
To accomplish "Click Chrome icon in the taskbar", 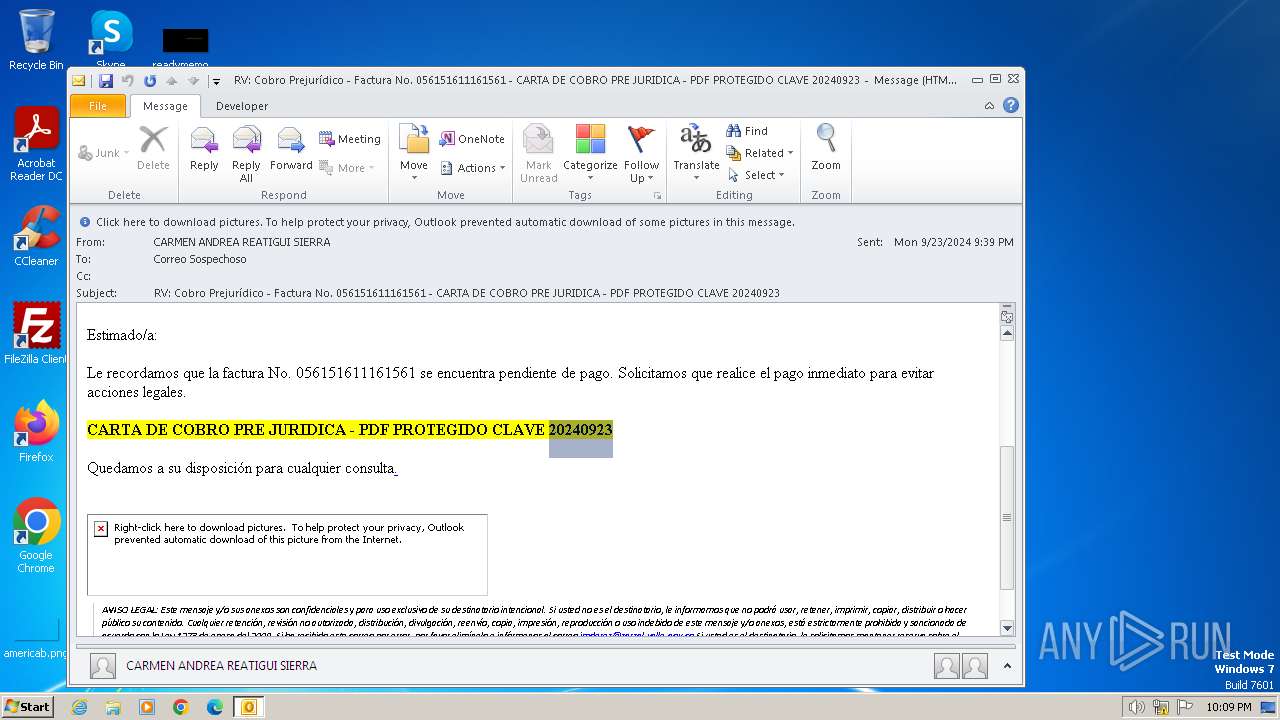I will [x=181, y=707].
